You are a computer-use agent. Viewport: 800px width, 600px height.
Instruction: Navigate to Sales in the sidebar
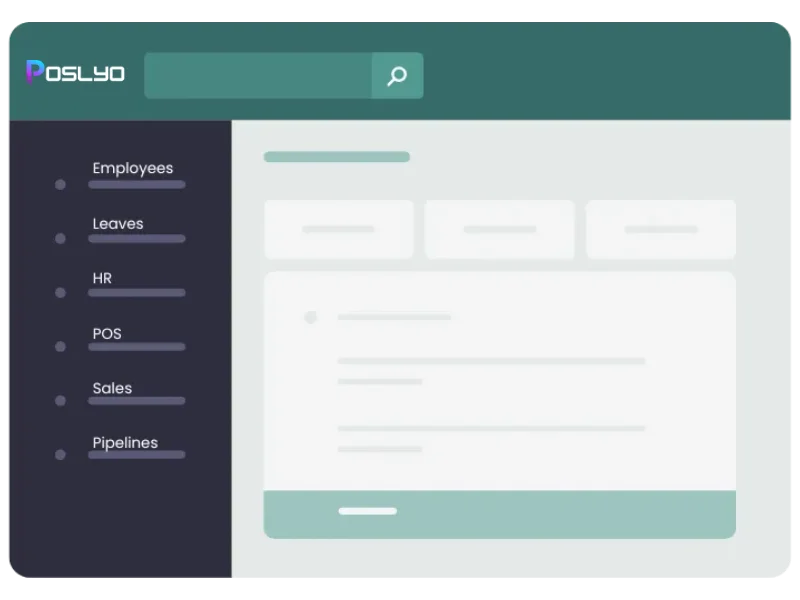pos(112,388)
